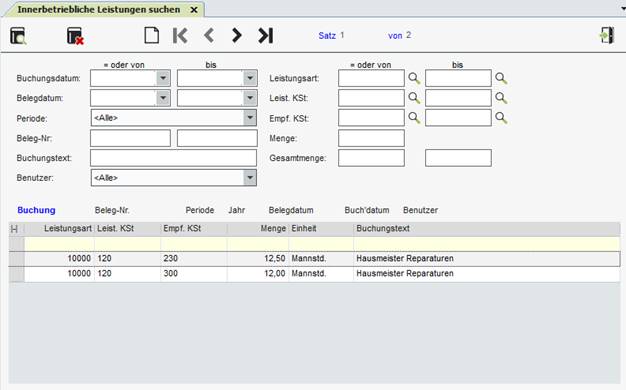Go to next record arrow
Screen dimensions: 626x390
click(237, 36)
